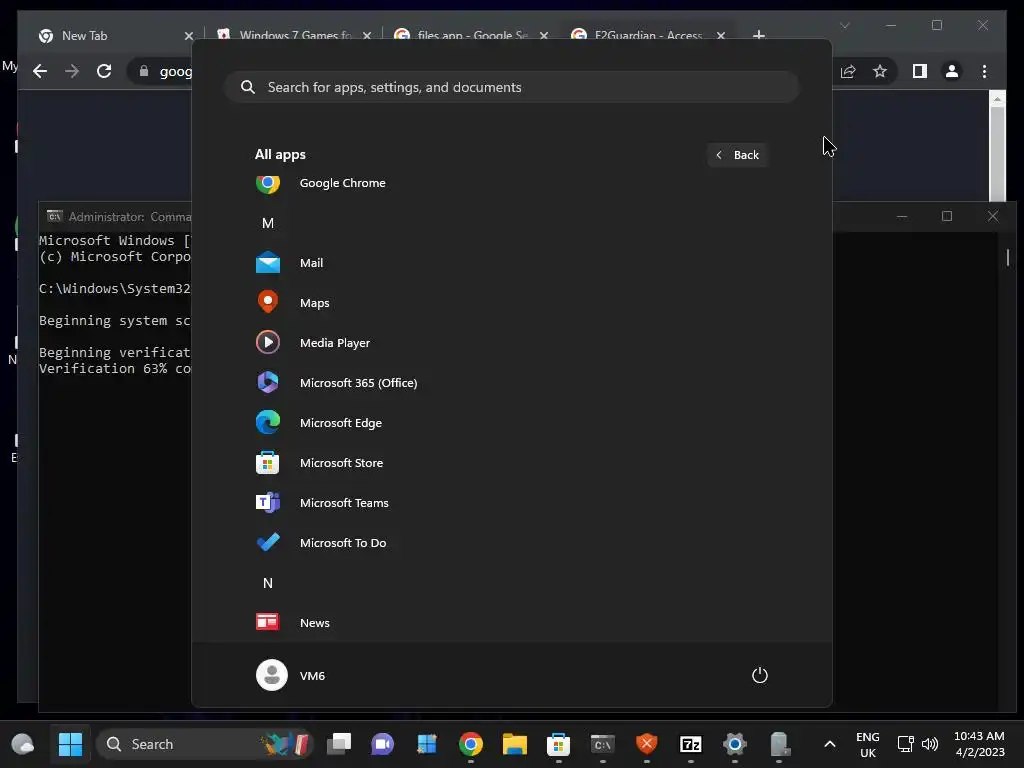Toggle Chrome's side panel
Viewport: 1024px width, 768px height.
pos(920,71)
